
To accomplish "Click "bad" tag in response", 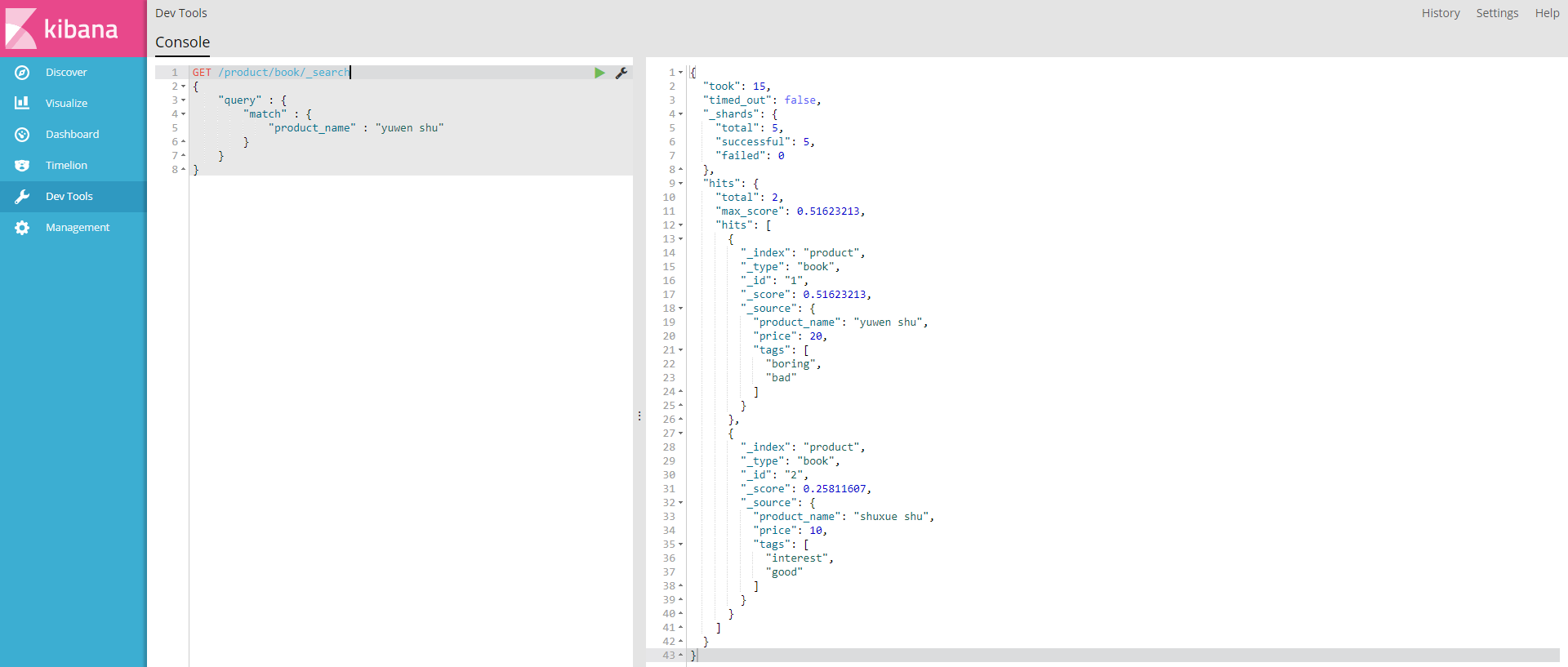I will tap(781, 378).
